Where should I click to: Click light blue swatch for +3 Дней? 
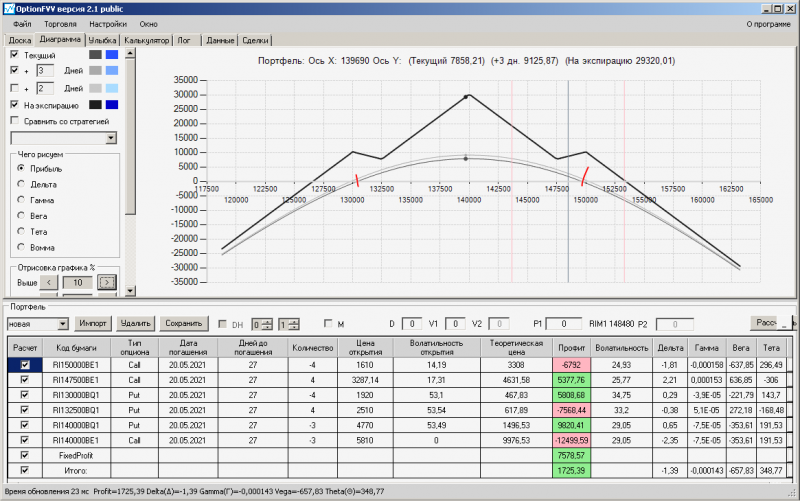[x=112, y=70]
